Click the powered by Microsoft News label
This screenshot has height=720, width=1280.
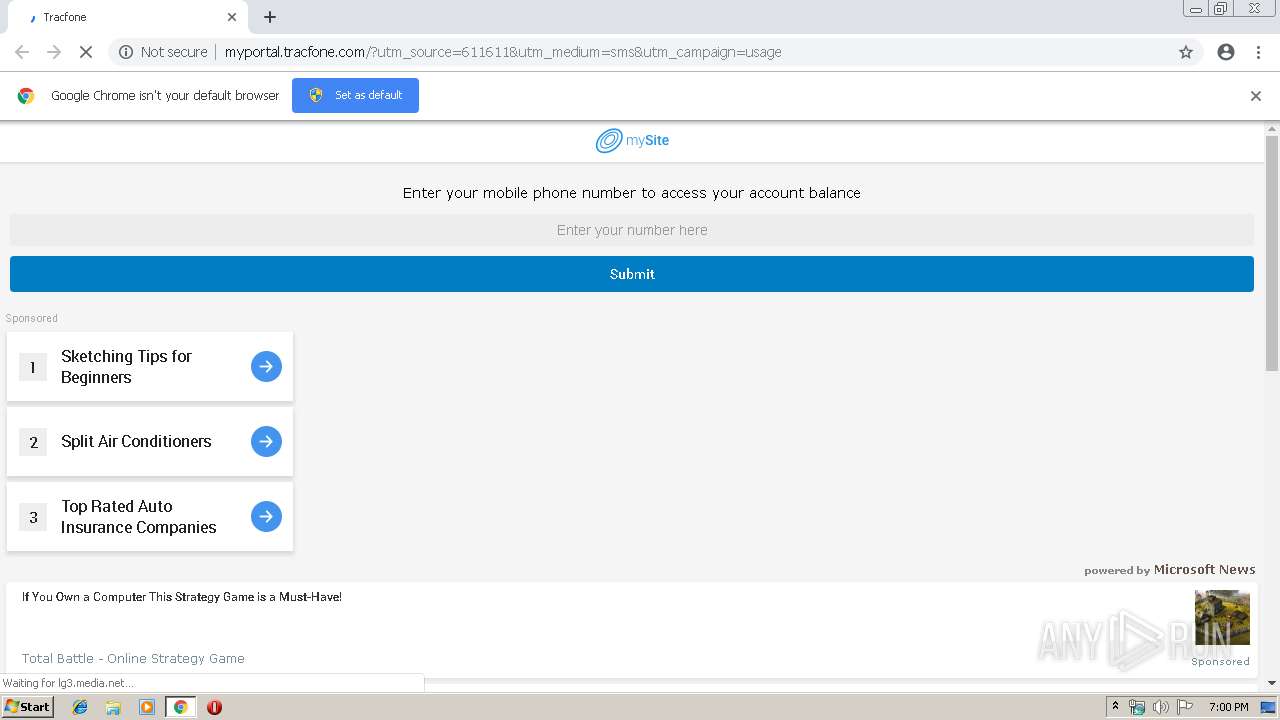(x=1170, y=570)
